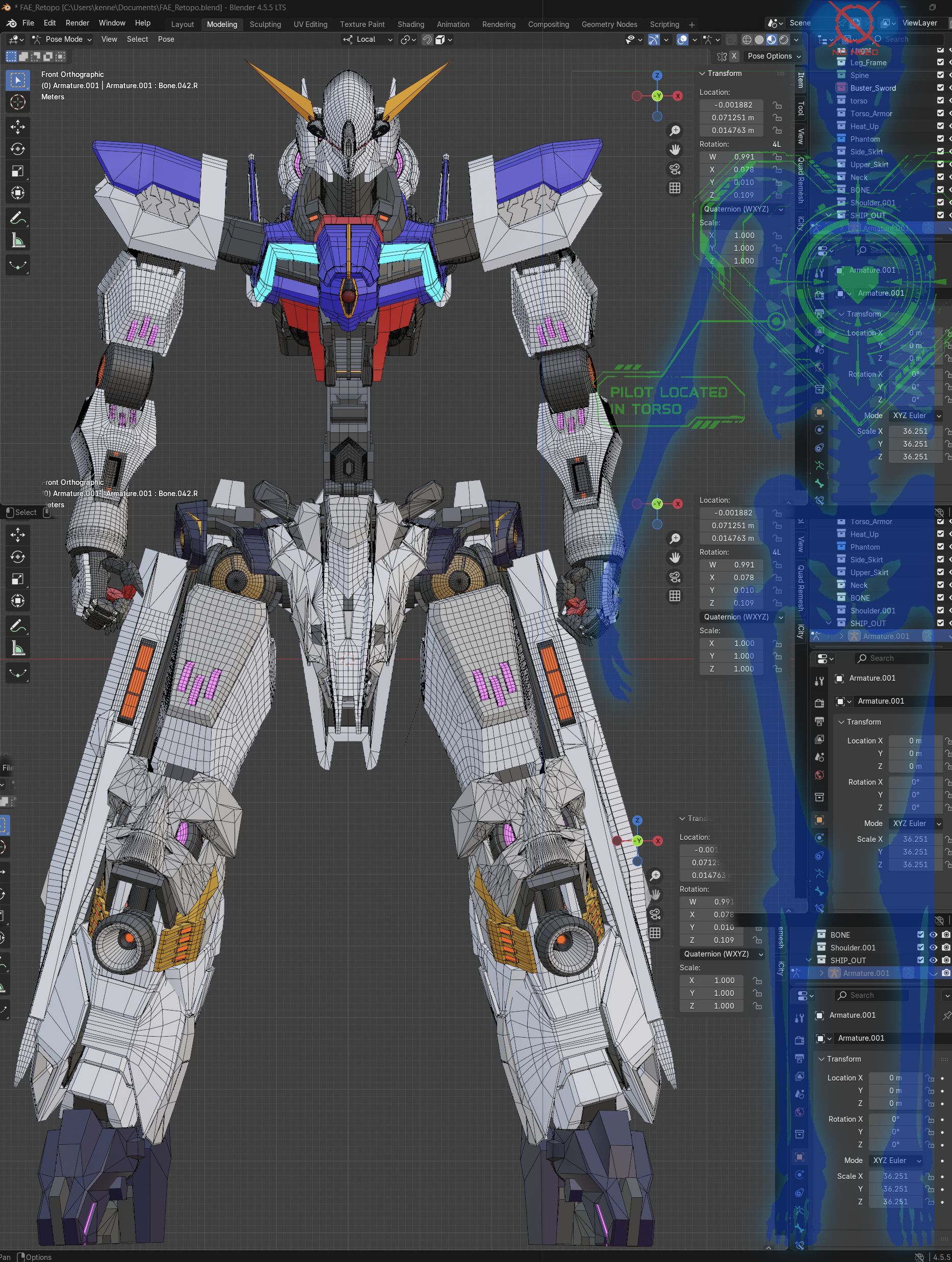Open the Pose menu in viewport header
The height and width of the screenshot is (1262, 952).
click(x=166, y=39)
